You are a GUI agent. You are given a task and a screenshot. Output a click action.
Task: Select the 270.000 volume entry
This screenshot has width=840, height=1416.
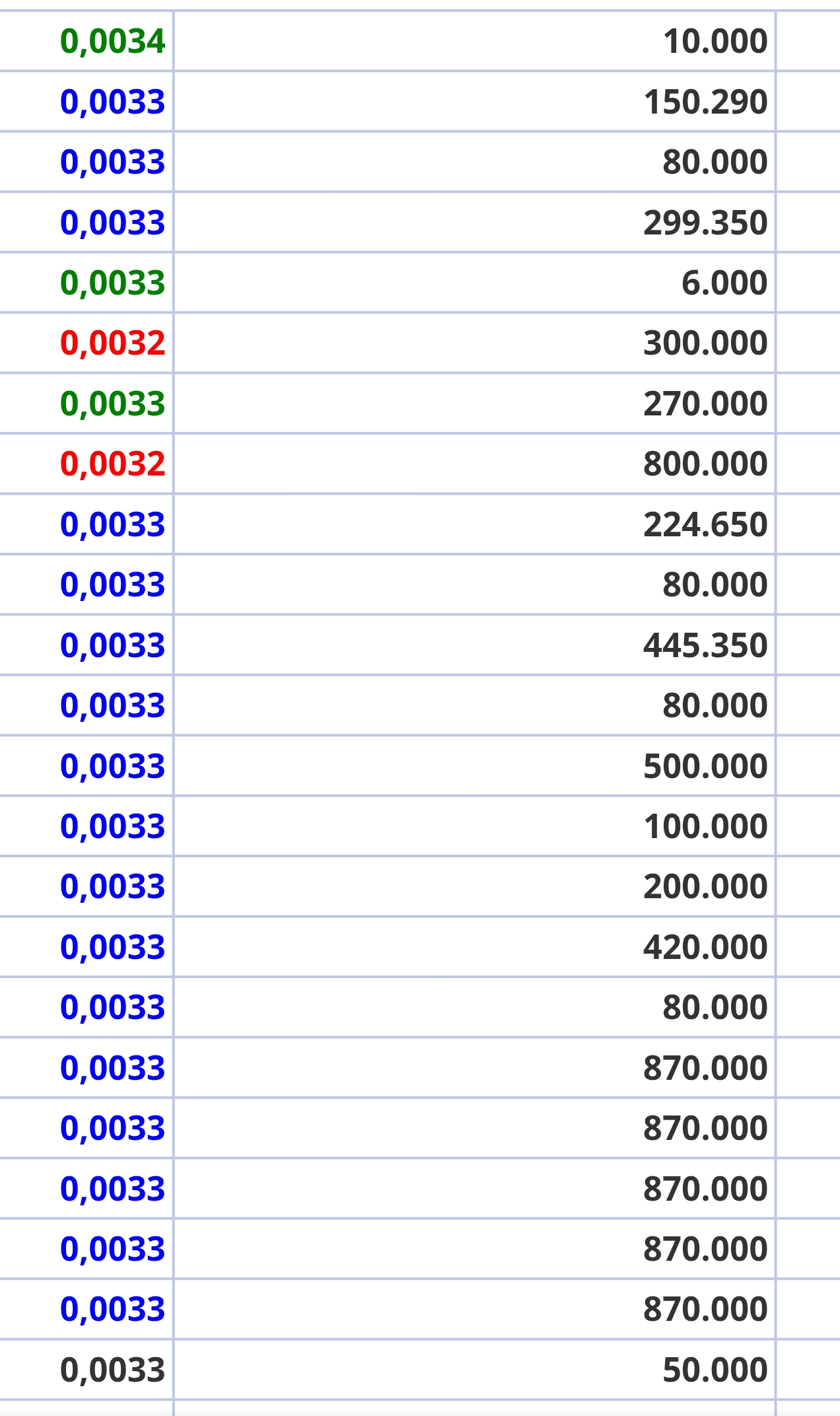tap(705, 404)
